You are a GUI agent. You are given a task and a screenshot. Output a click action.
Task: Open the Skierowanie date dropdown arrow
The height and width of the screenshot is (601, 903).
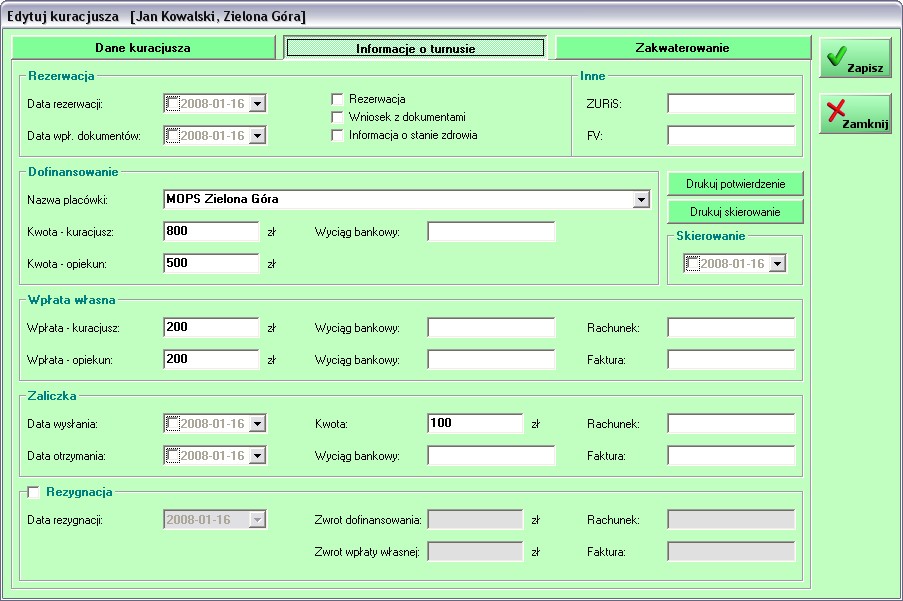777,264
